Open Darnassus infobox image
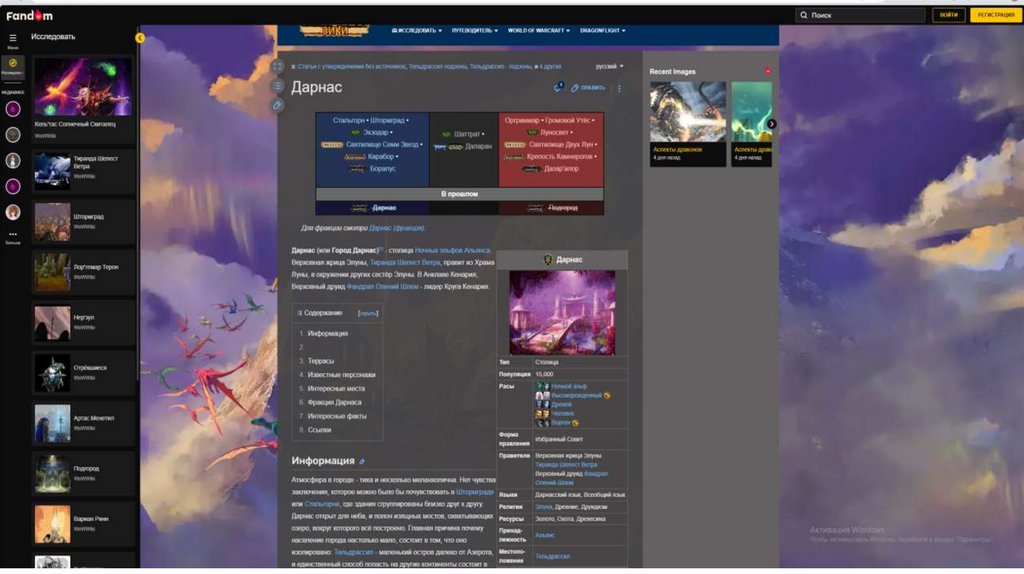Image resolution: width=1024 pixels, height=574 pixels. (x=562, y=313)
